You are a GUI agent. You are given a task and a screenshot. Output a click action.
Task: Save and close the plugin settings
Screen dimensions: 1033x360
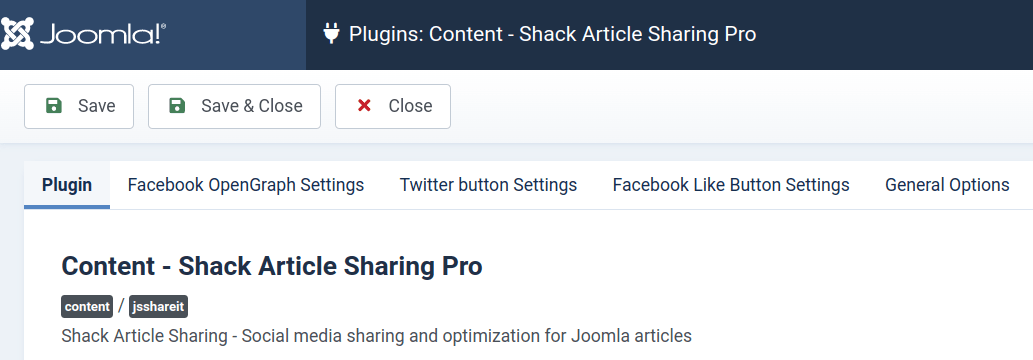(x=235, y=106)
